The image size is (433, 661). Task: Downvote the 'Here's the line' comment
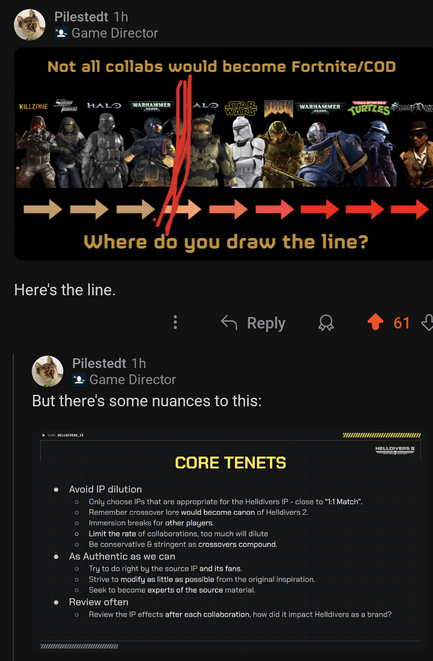tap(427, 322)
